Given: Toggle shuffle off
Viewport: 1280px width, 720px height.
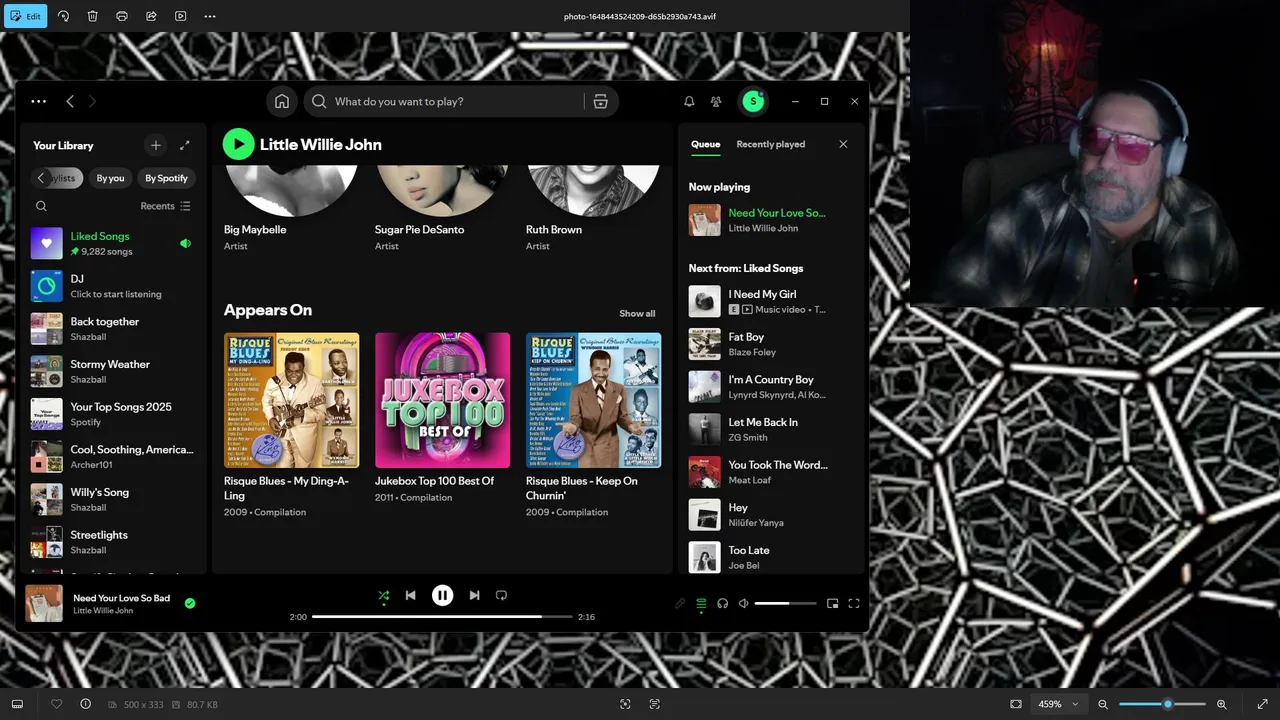Looking at the screenshot, I should pyautogui.click(x=383, y=596).
